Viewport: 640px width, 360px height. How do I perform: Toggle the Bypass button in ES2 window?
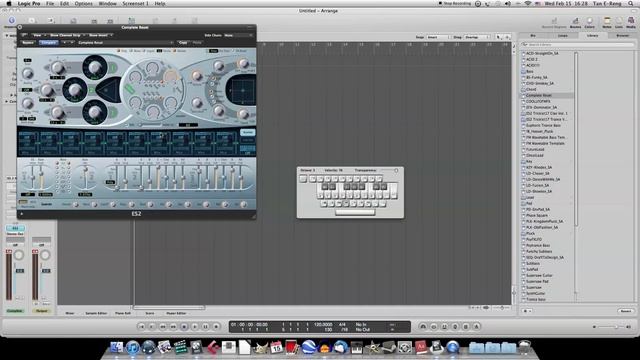(x=28, y=42)
